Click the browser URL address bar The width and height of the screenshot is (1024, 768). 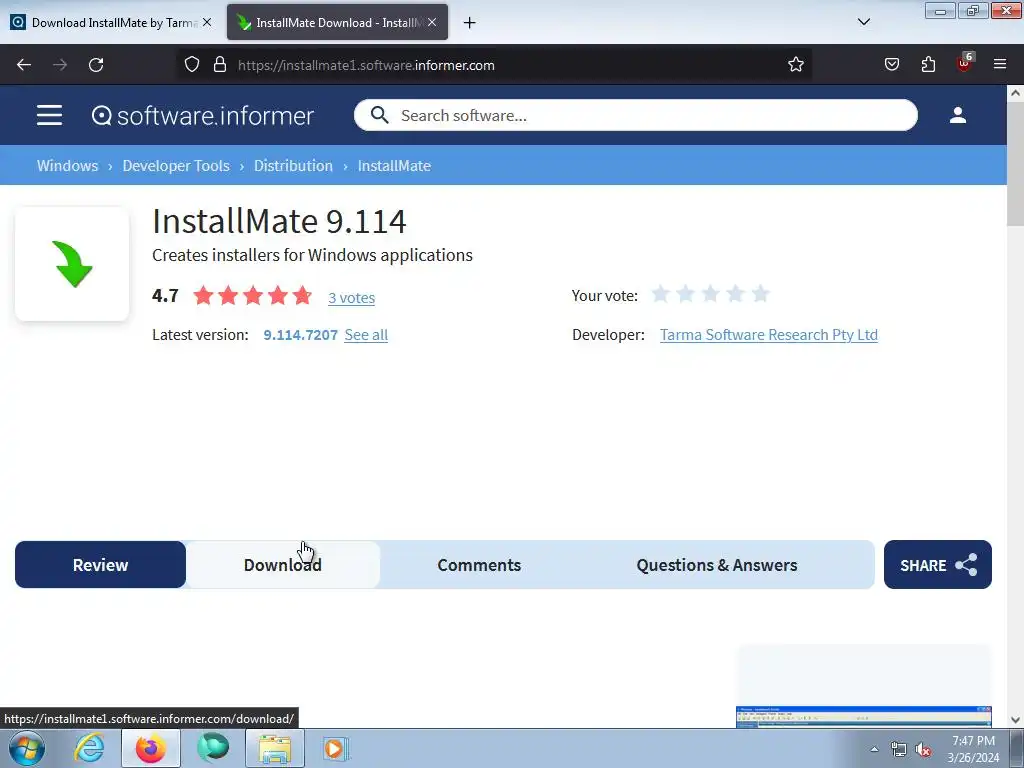coord(494,65)
